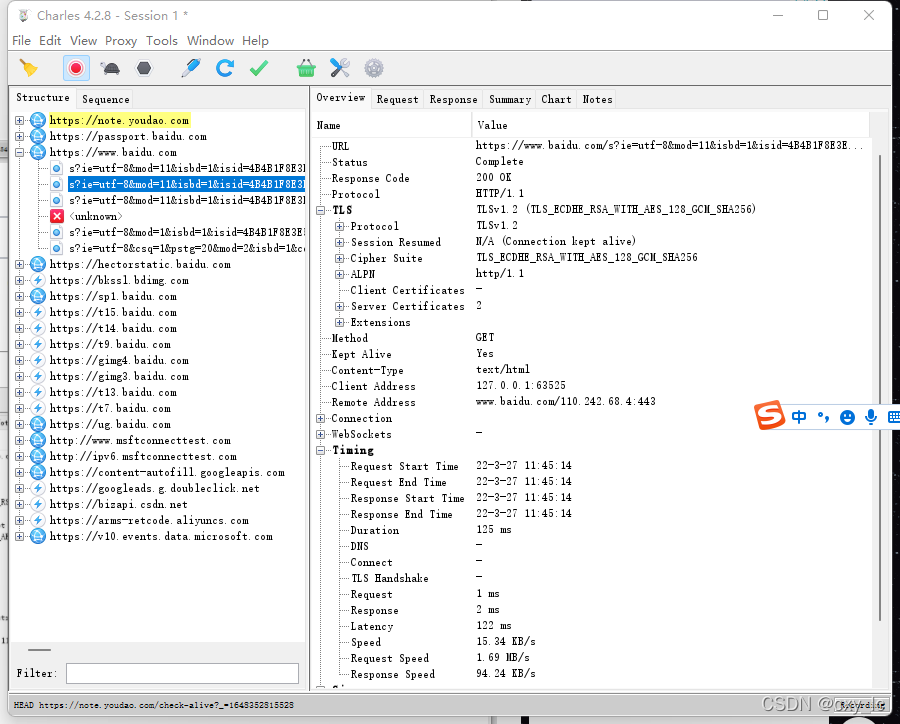Select https://sp1.baidu.com host
The height and width of the screenshot is (724, 900).
(x=113, y=297)
